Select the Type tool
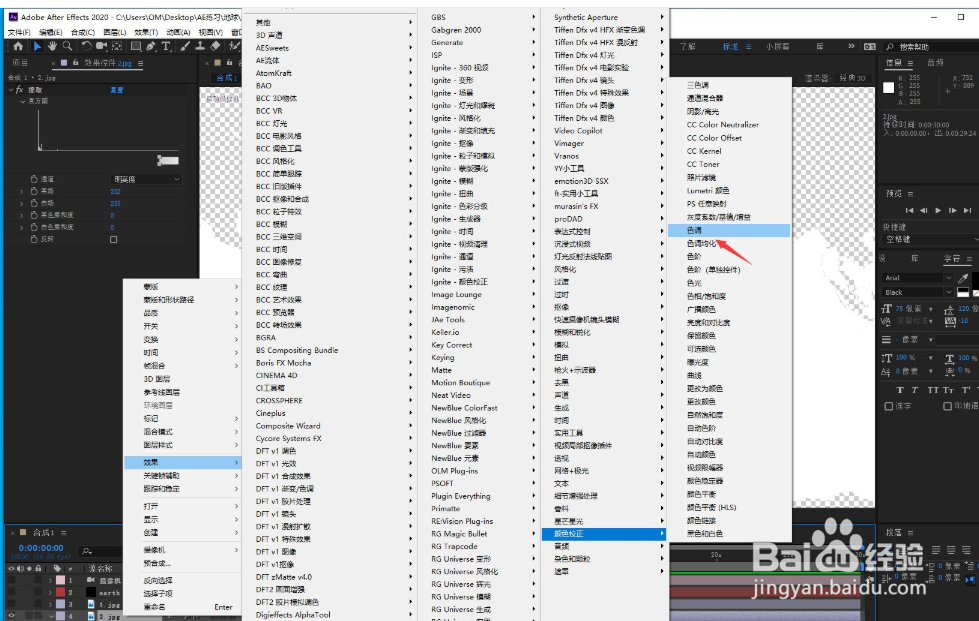979x621 pixels. [166, 46]
